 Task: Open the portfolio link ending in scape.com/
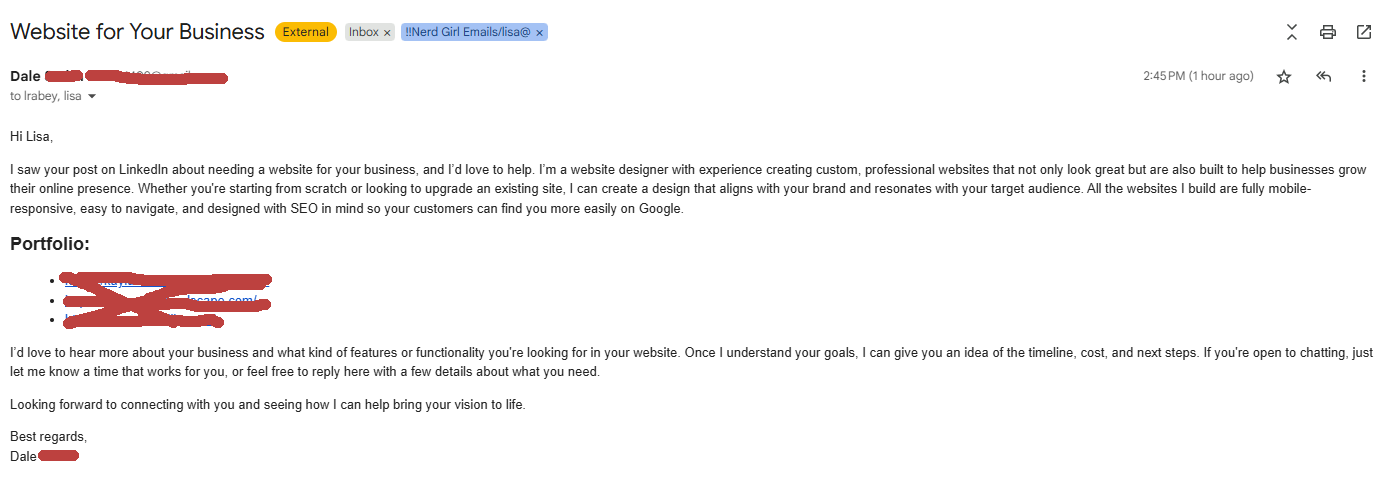point(167,300)
